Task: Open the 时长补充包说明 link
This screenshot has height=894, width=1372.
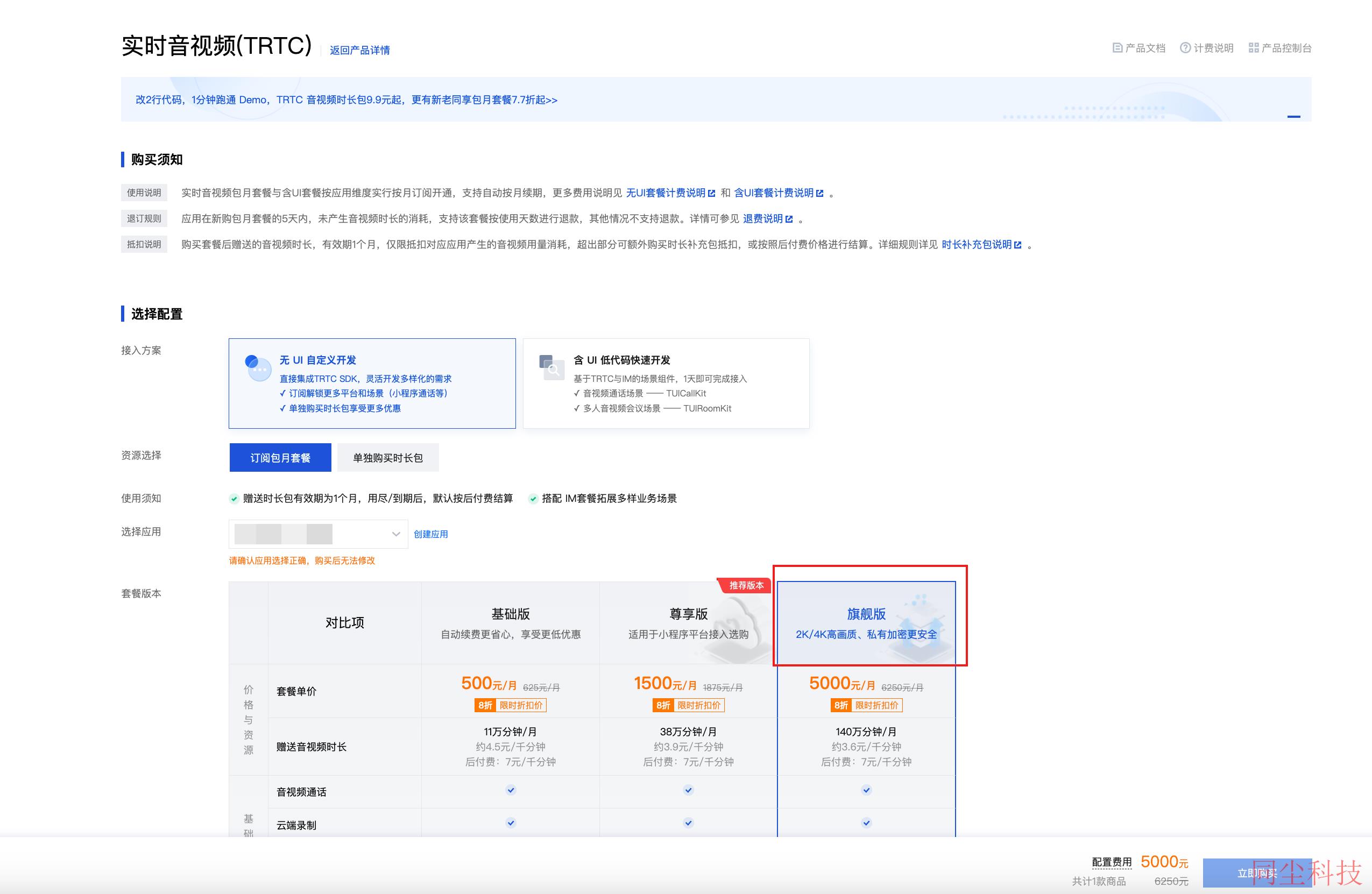Action: pos(977,245)
